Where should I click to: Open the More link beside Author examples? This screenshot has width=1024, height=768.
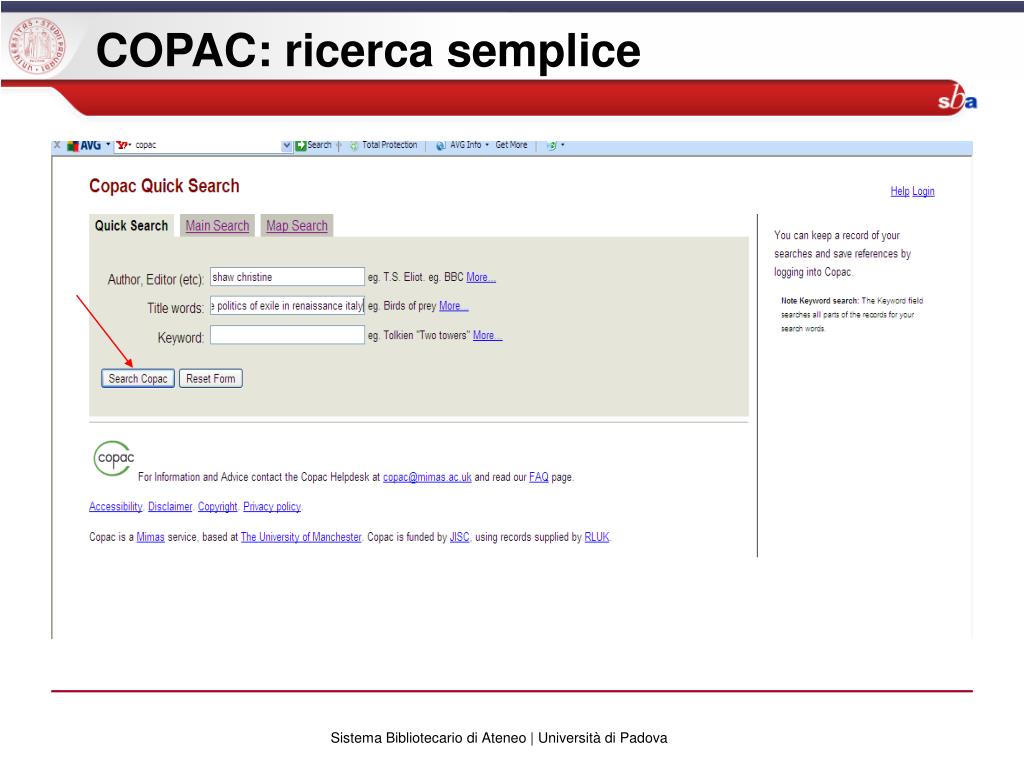tap(481, 277)
